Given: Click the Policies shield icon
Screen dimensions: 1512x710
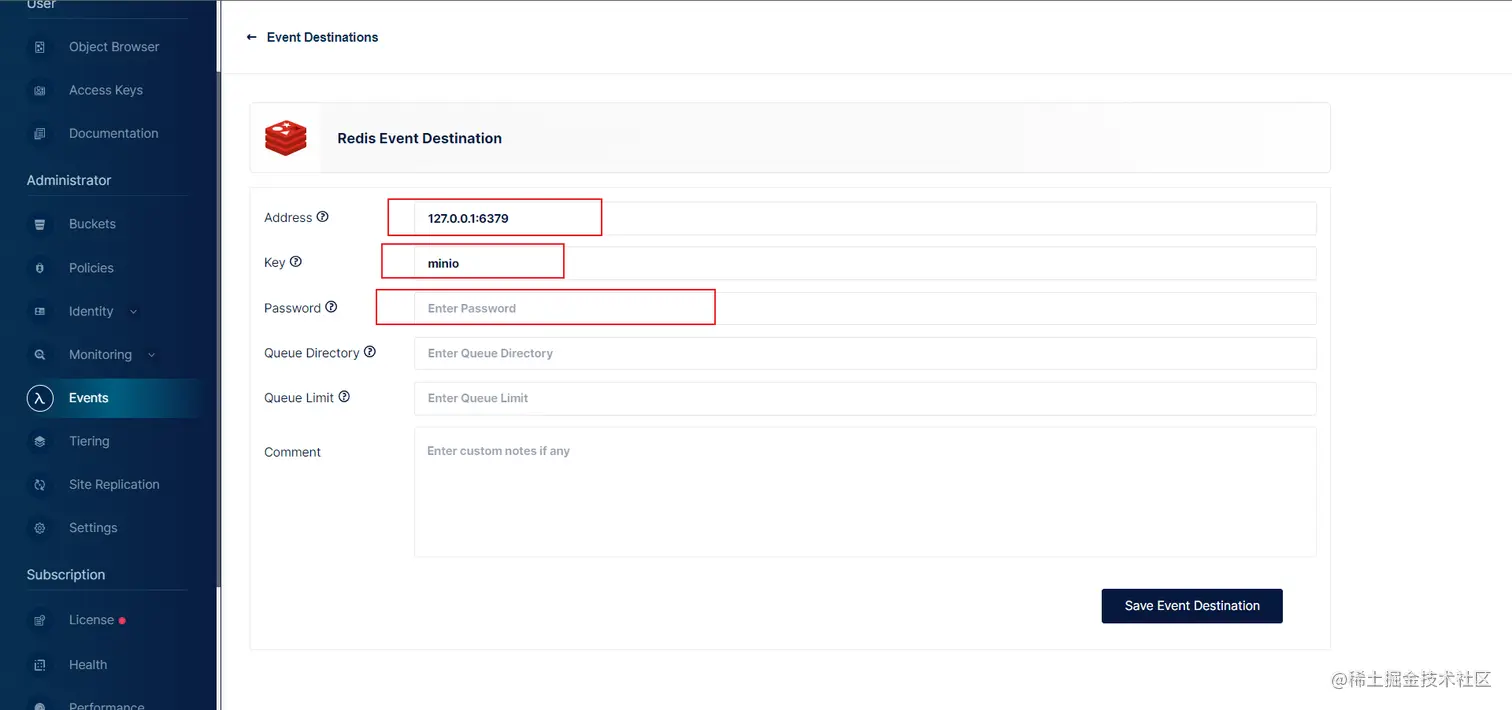Looking at the screenshot, I should 40,268.
